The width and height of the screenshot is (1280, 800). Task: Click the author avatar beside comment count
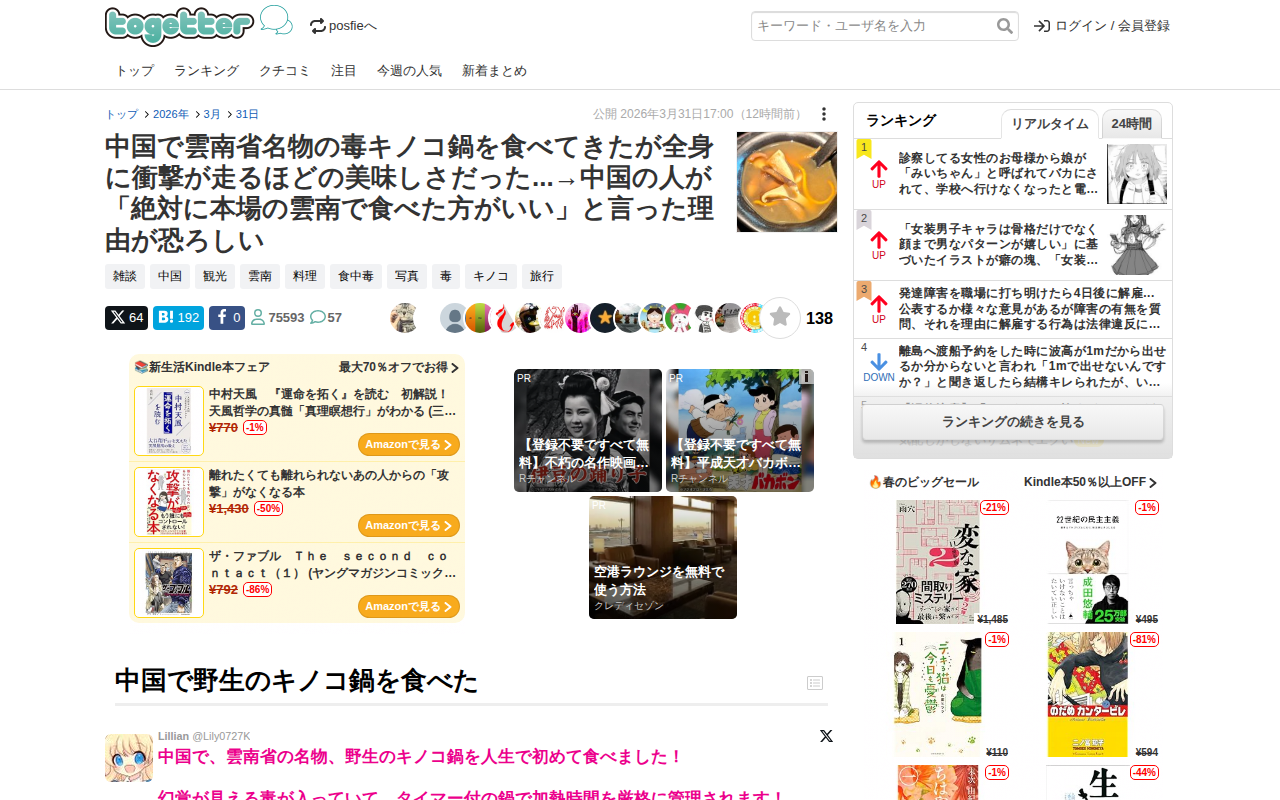[404, 318]
